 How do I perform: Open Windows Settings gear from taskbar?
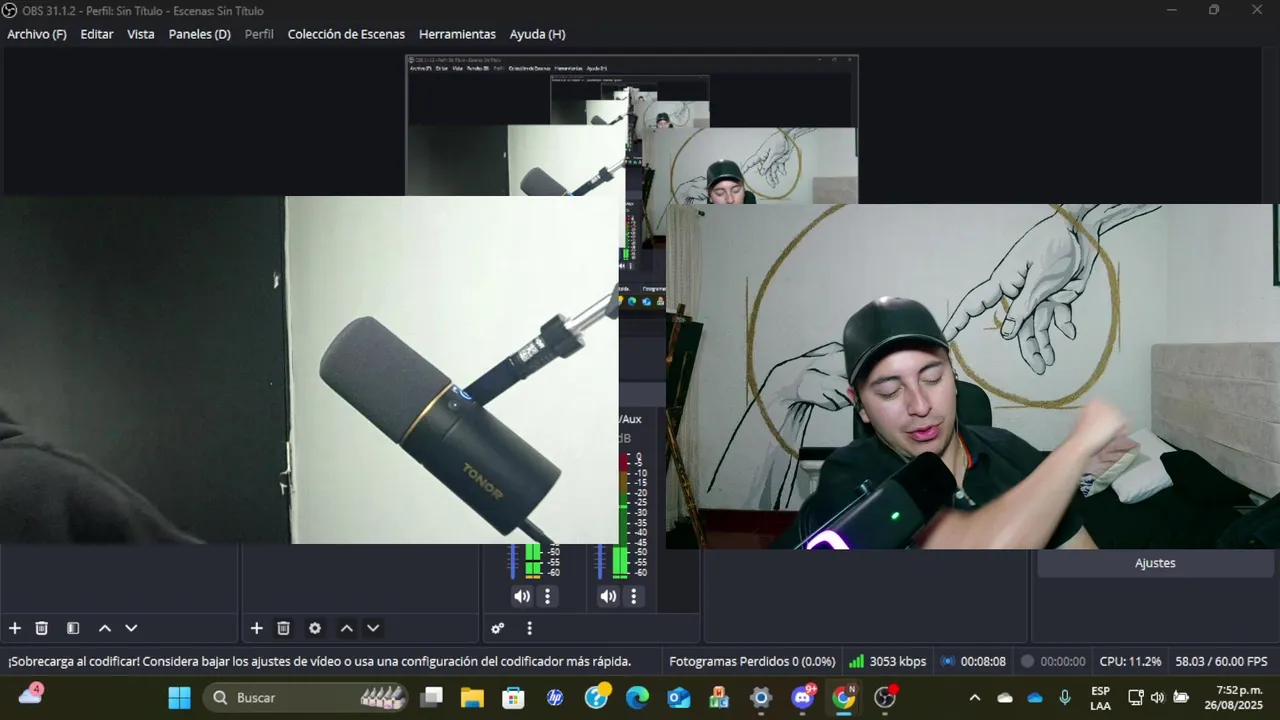tap(761, 697)
